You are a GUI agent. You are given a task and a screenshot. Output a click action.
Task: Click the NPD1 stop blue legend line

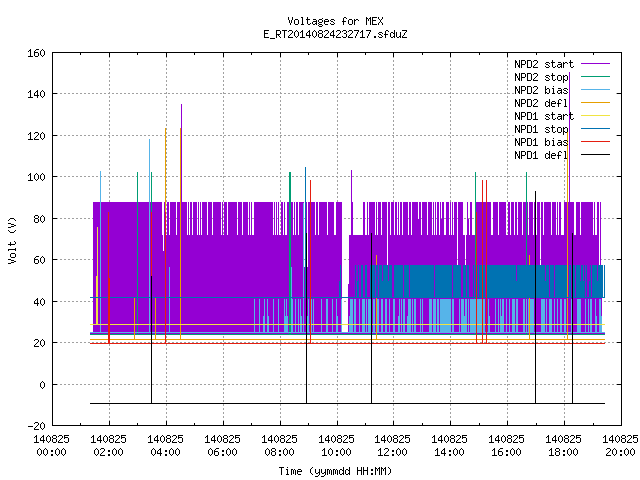595,129
